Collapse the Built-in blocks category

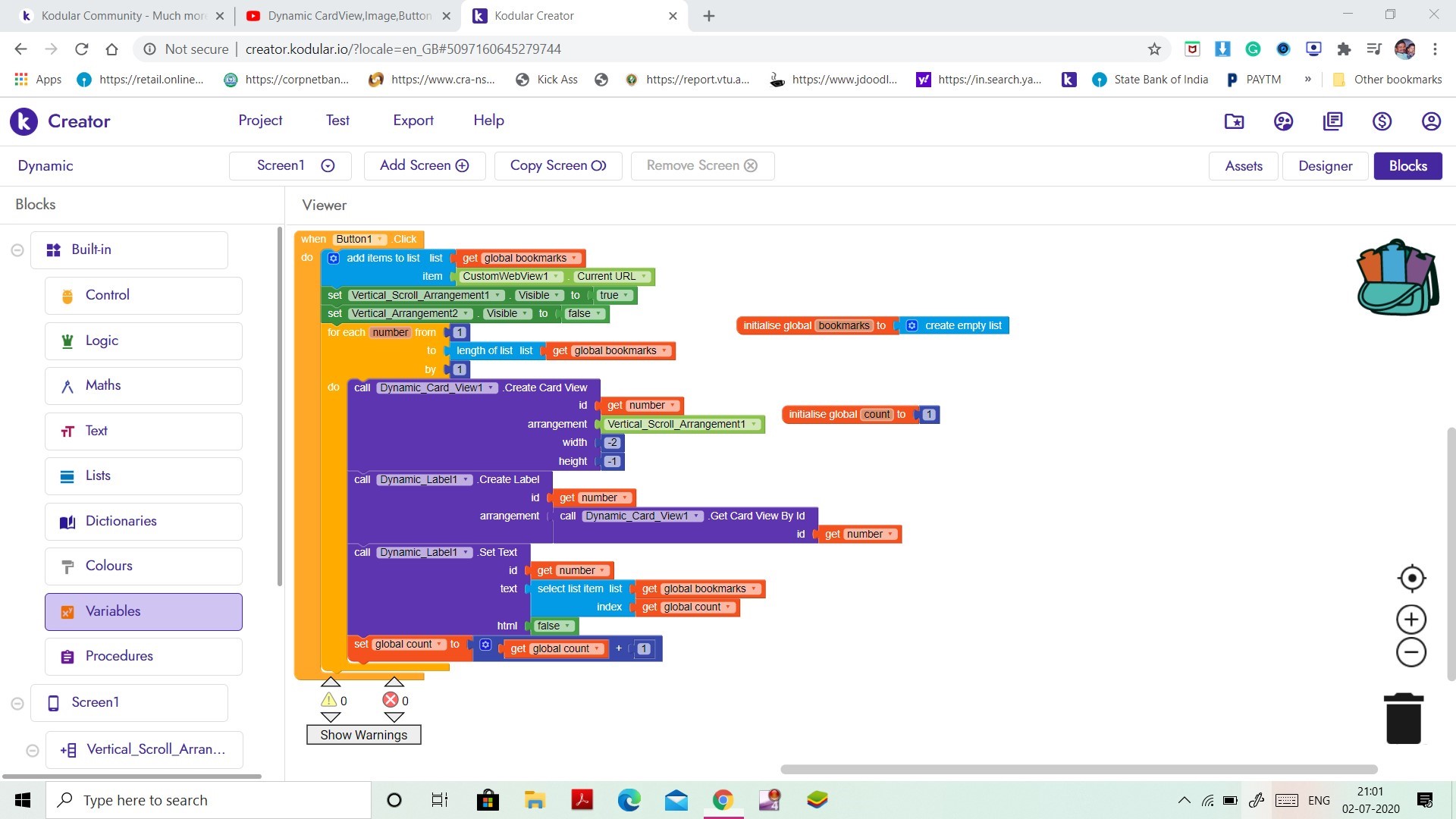(x=17, y=250)
